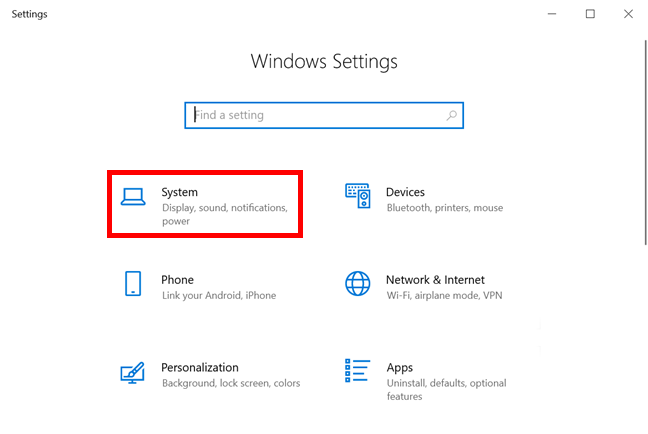Open the Phone category label
The width and height of the screenshot is (648, 434).
coord(177,280)
